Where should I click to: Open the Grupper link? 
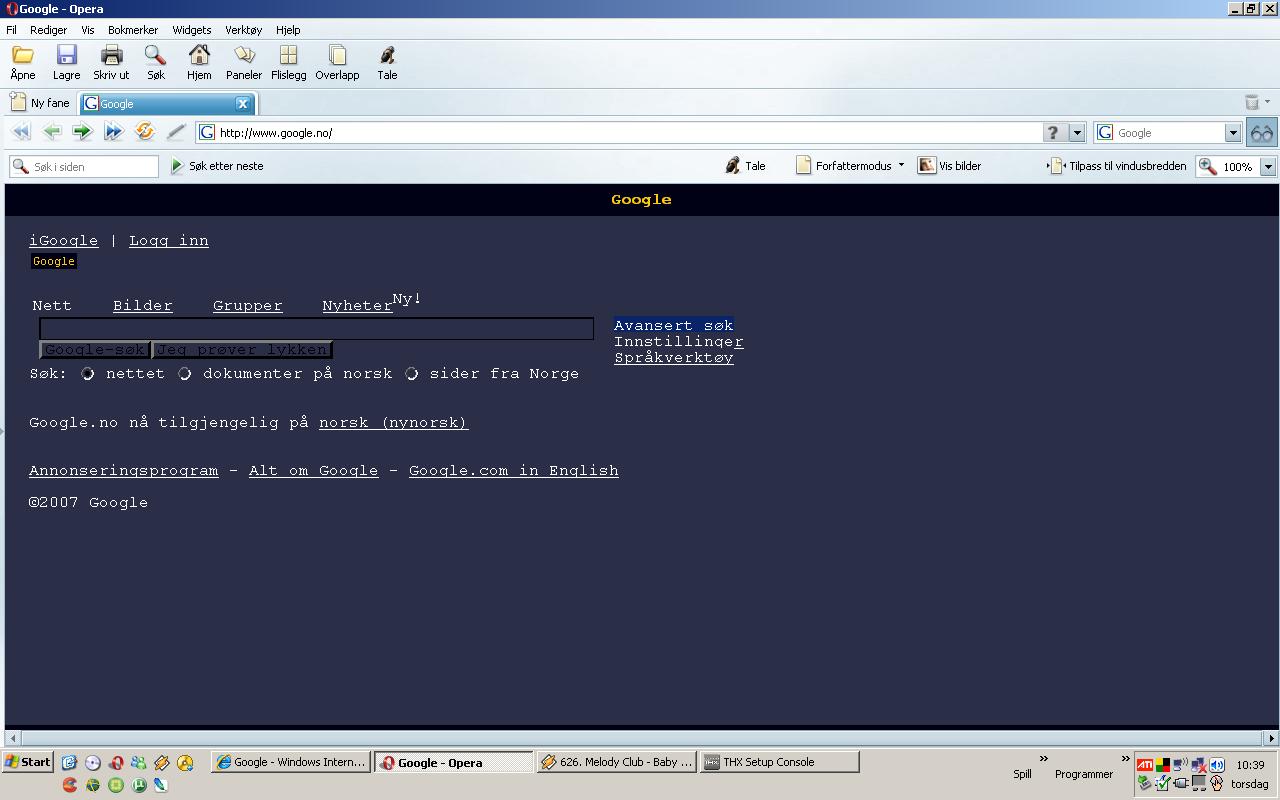[247, 306]
